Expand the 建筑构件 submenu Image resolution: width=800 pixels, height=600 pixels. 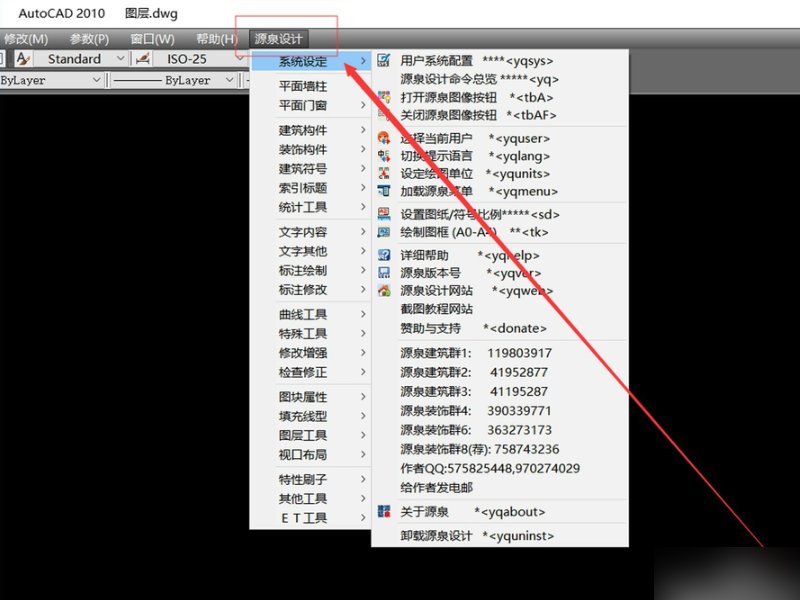[363, 130]
